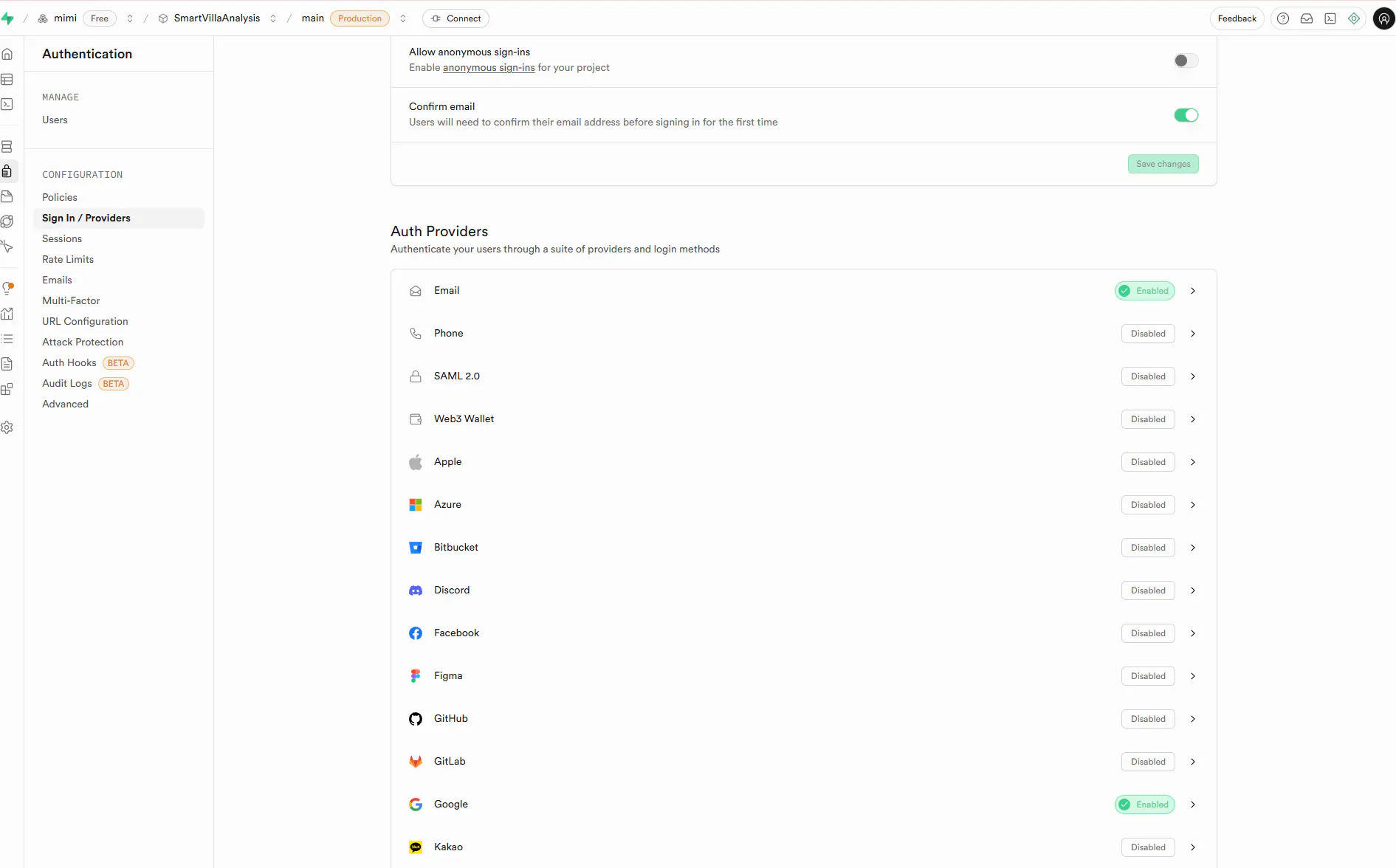
Task: Enable the anonymous sign-ins toggle
Action: [1186, 61]
